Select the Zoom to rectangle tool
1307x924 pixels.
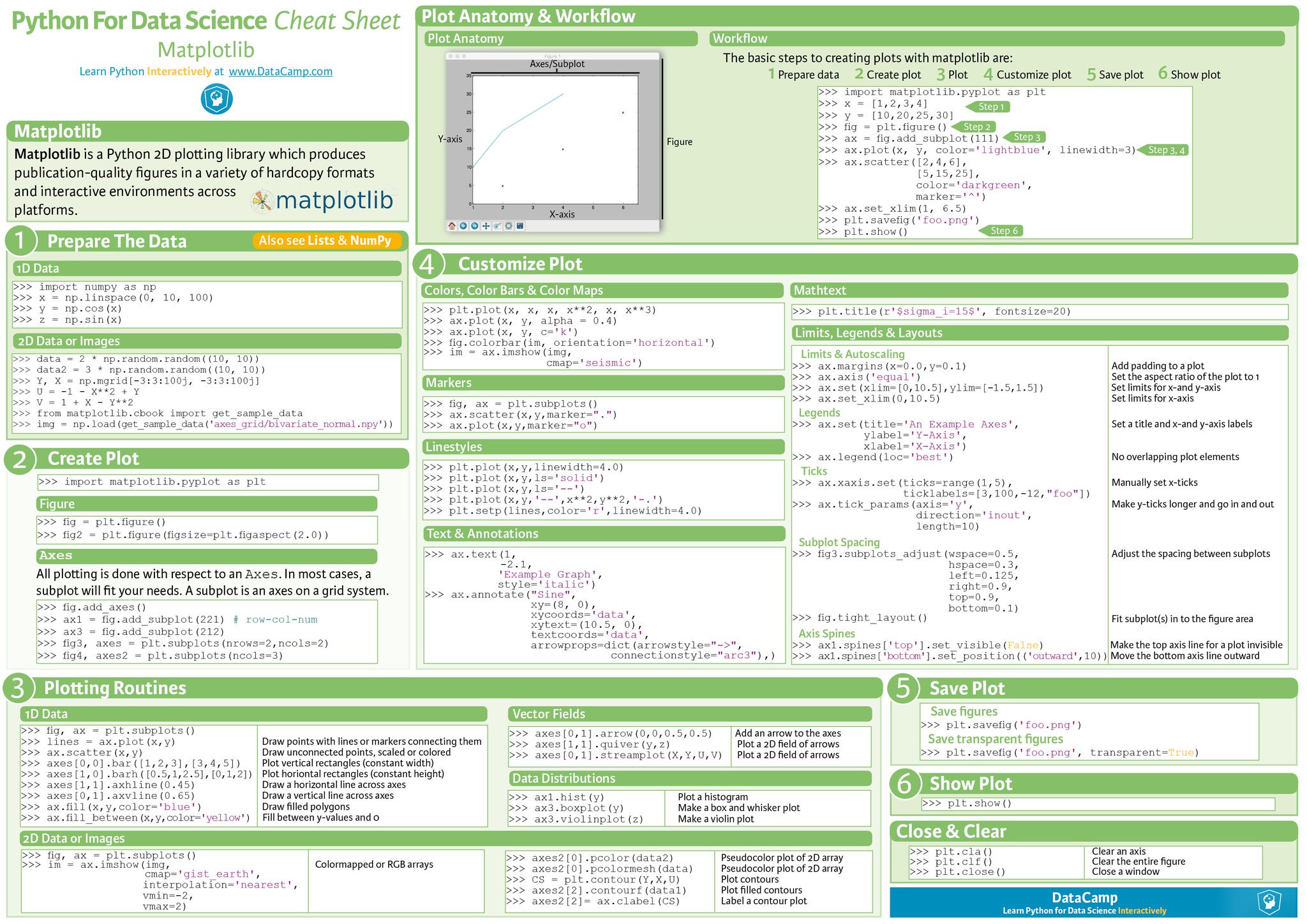pos(497,226)
